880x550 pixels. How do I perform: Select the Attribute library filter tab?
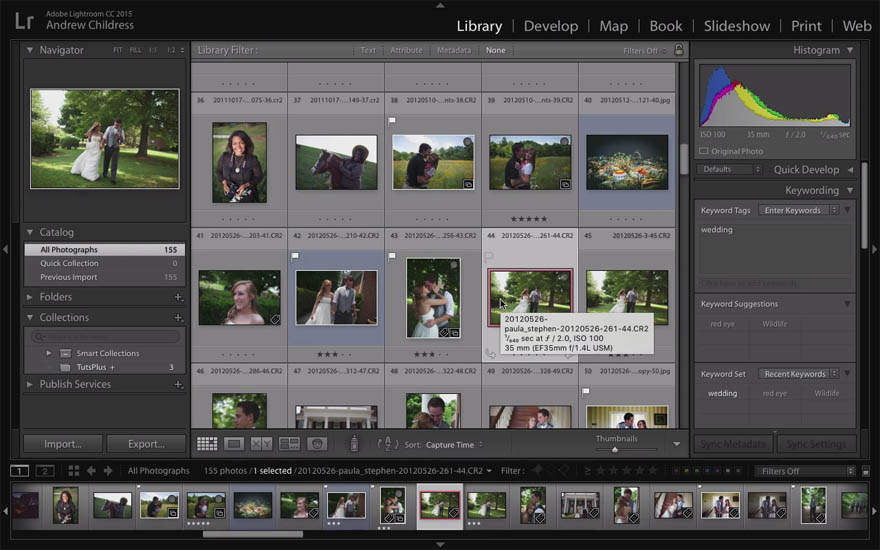(x=406, y=50)
